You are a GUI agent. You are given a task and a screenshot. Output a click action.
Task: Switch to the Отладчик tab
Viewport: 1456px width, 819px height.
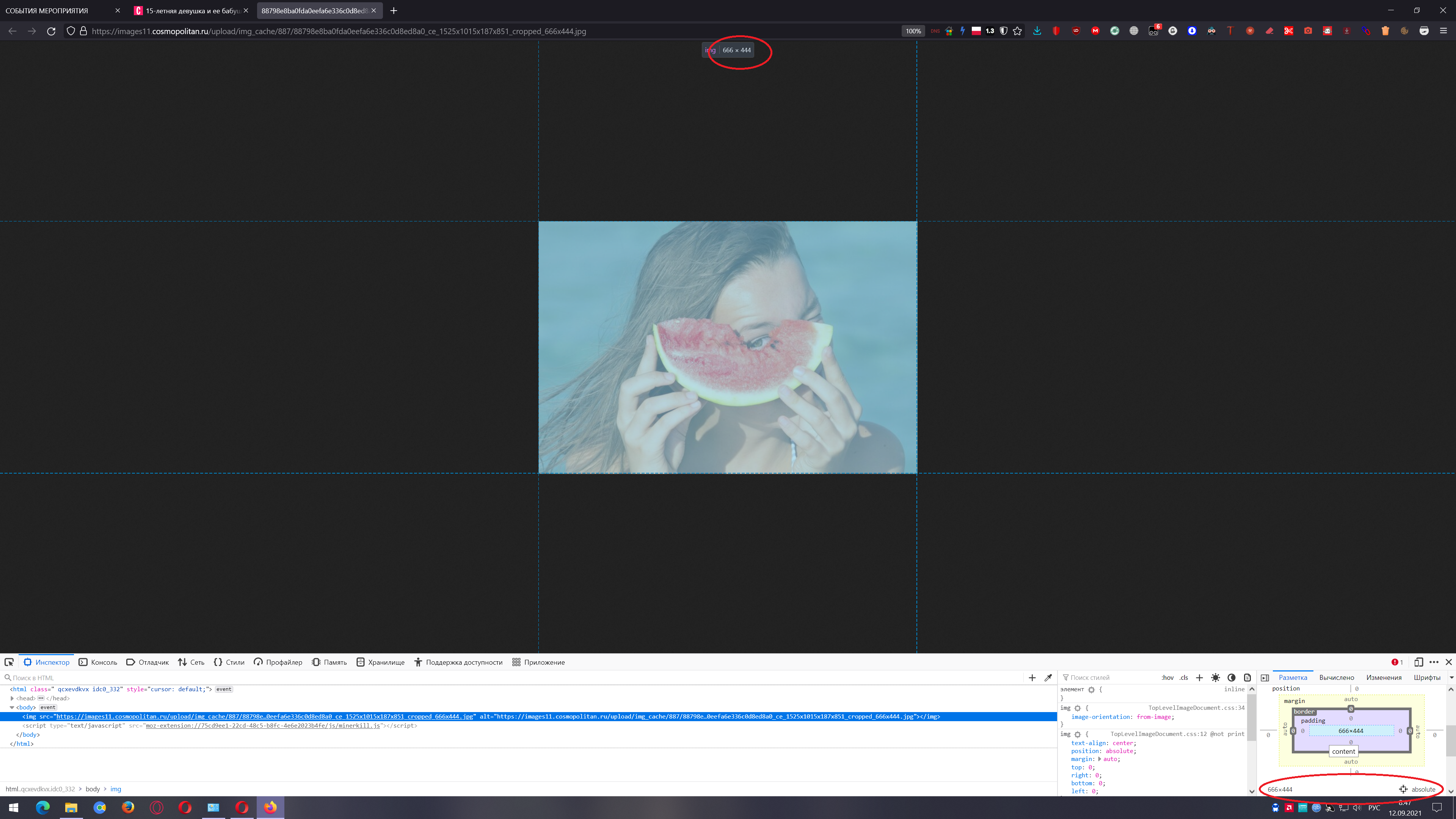pyautogui.click(x=147, y=662)
